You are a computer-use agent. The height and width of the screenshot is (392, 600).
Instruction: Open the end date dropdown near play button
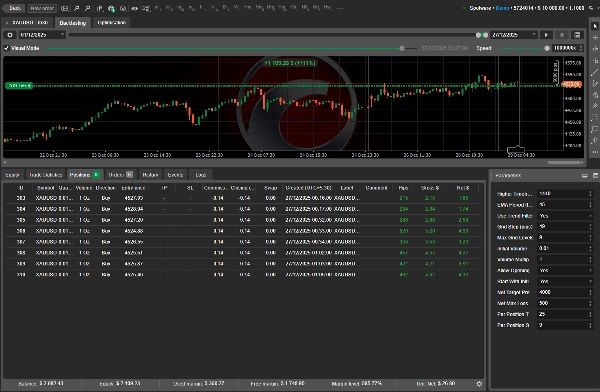514,35
